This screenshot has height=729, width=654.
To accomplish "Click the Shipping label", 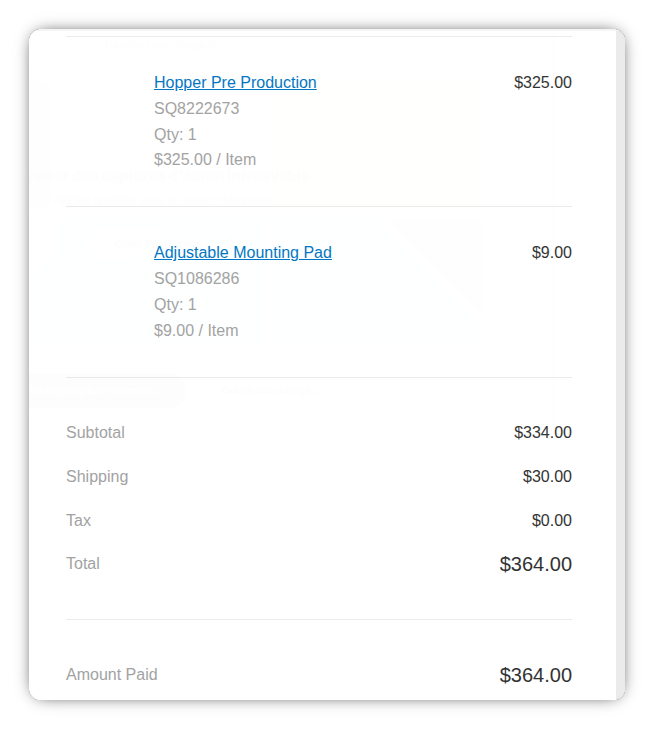I will [97, 476].
